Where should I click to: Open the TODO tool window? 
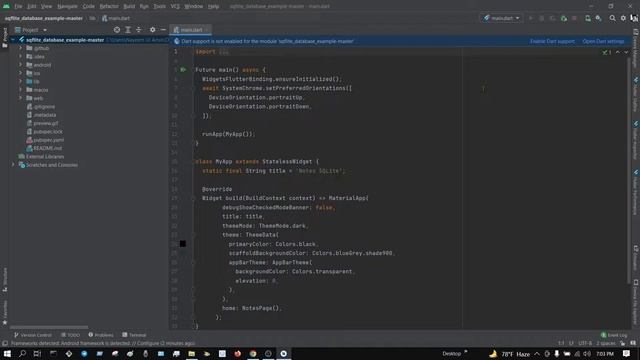[x=70, y=335]
